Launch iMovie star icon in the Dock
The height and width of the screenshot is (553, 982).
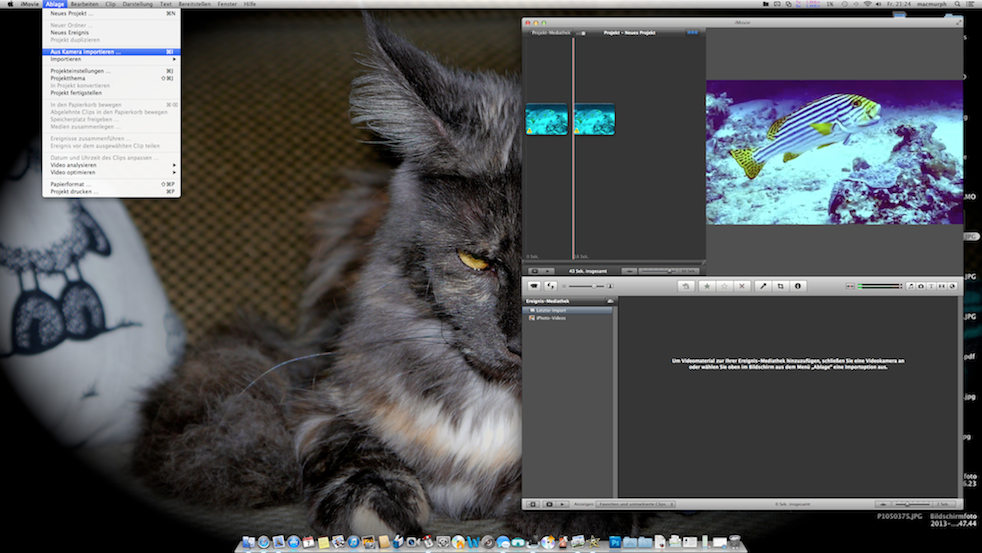tap(592, 542)
